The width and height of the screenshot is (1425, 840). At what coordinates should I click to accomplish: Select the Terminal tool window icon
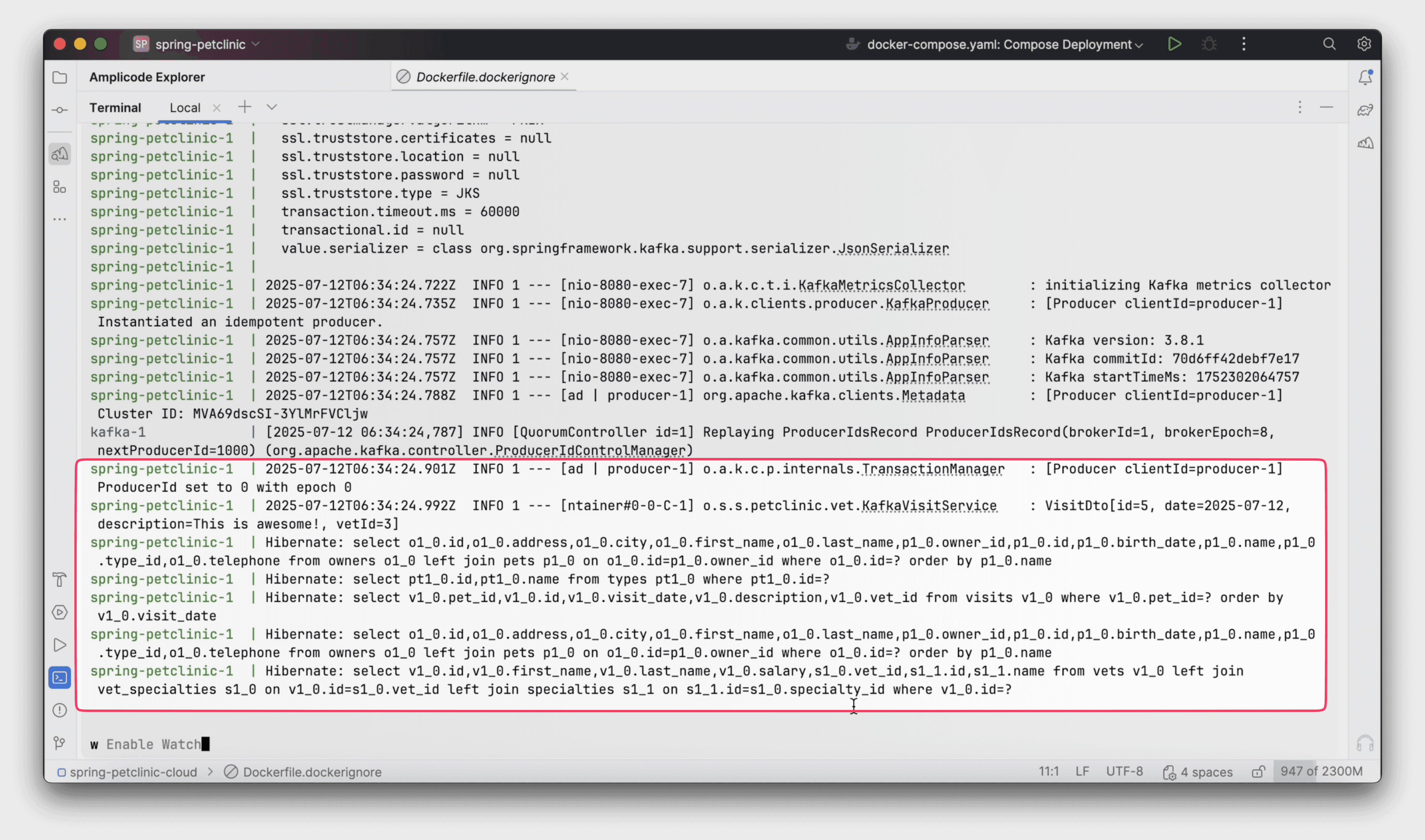[60, 677]
